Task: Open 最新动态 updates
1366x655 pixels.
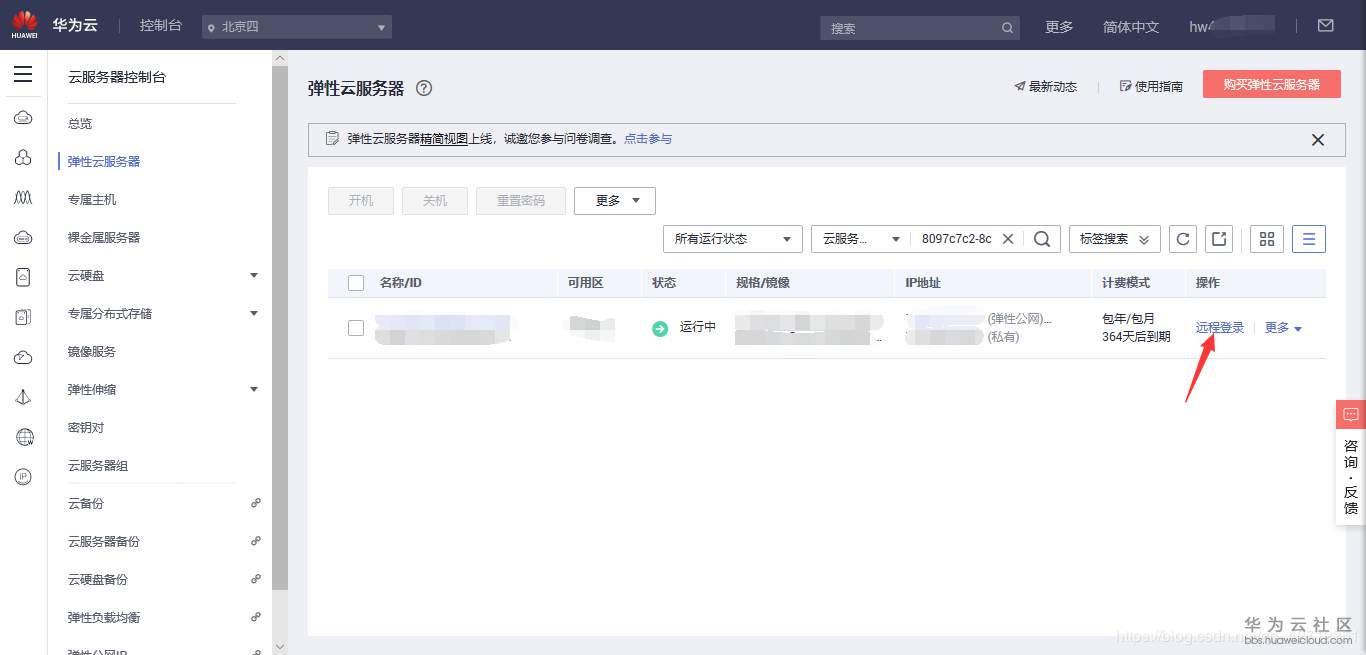Action: 1045,87
